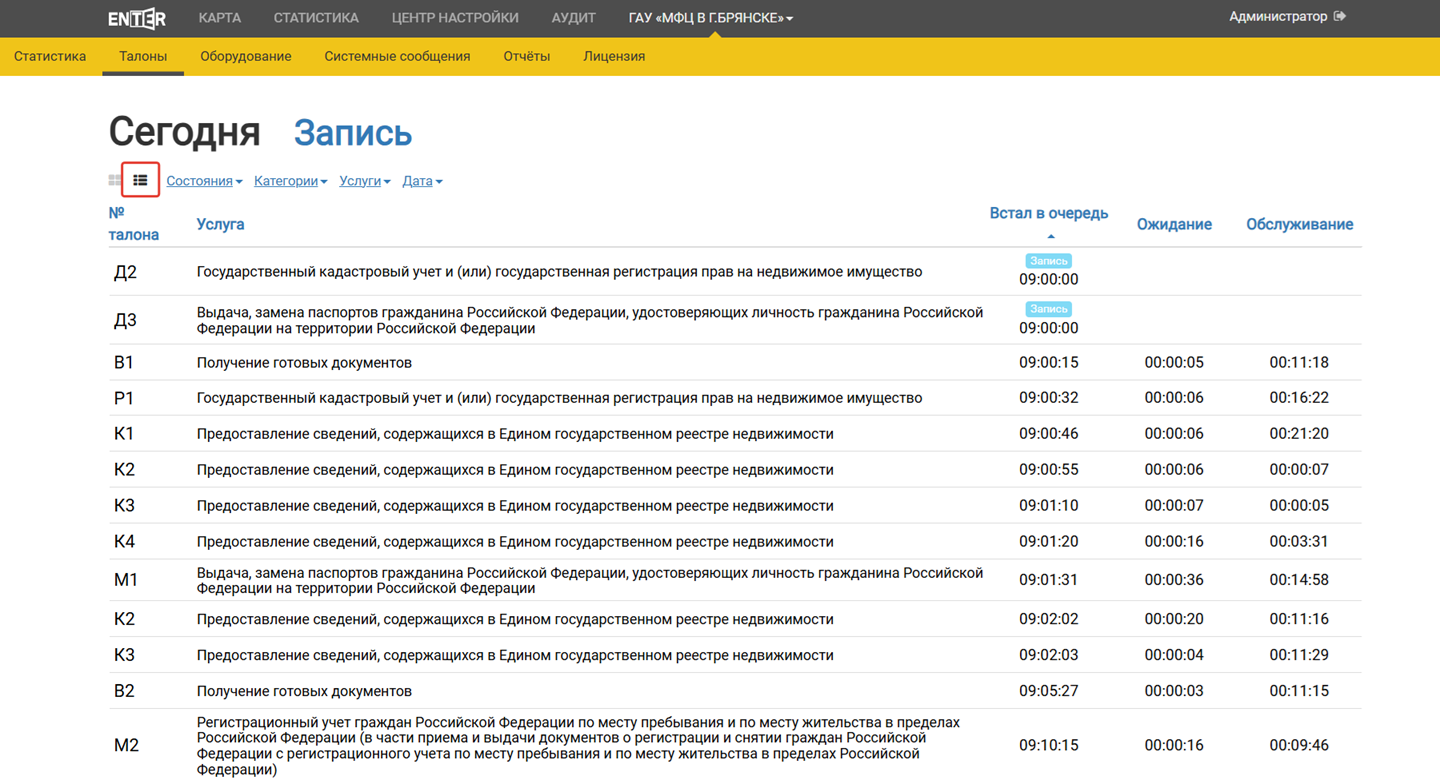This screenshot has height=780, width=1440.
Task: Open the Услуги filter dropdown
Action: pyautogui.click(x=364, y=181)
